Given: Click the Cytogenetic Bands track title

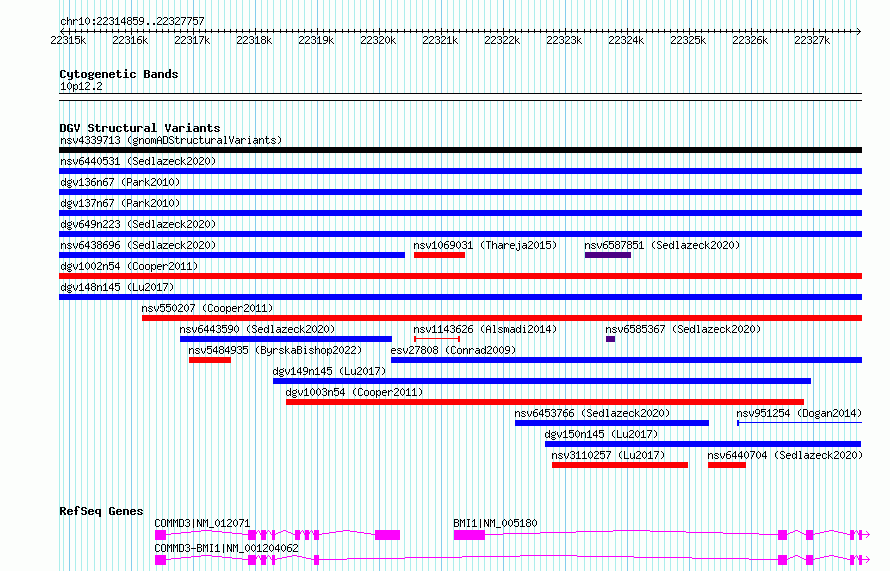Looking at the screenshot, I should click(119, 74).
